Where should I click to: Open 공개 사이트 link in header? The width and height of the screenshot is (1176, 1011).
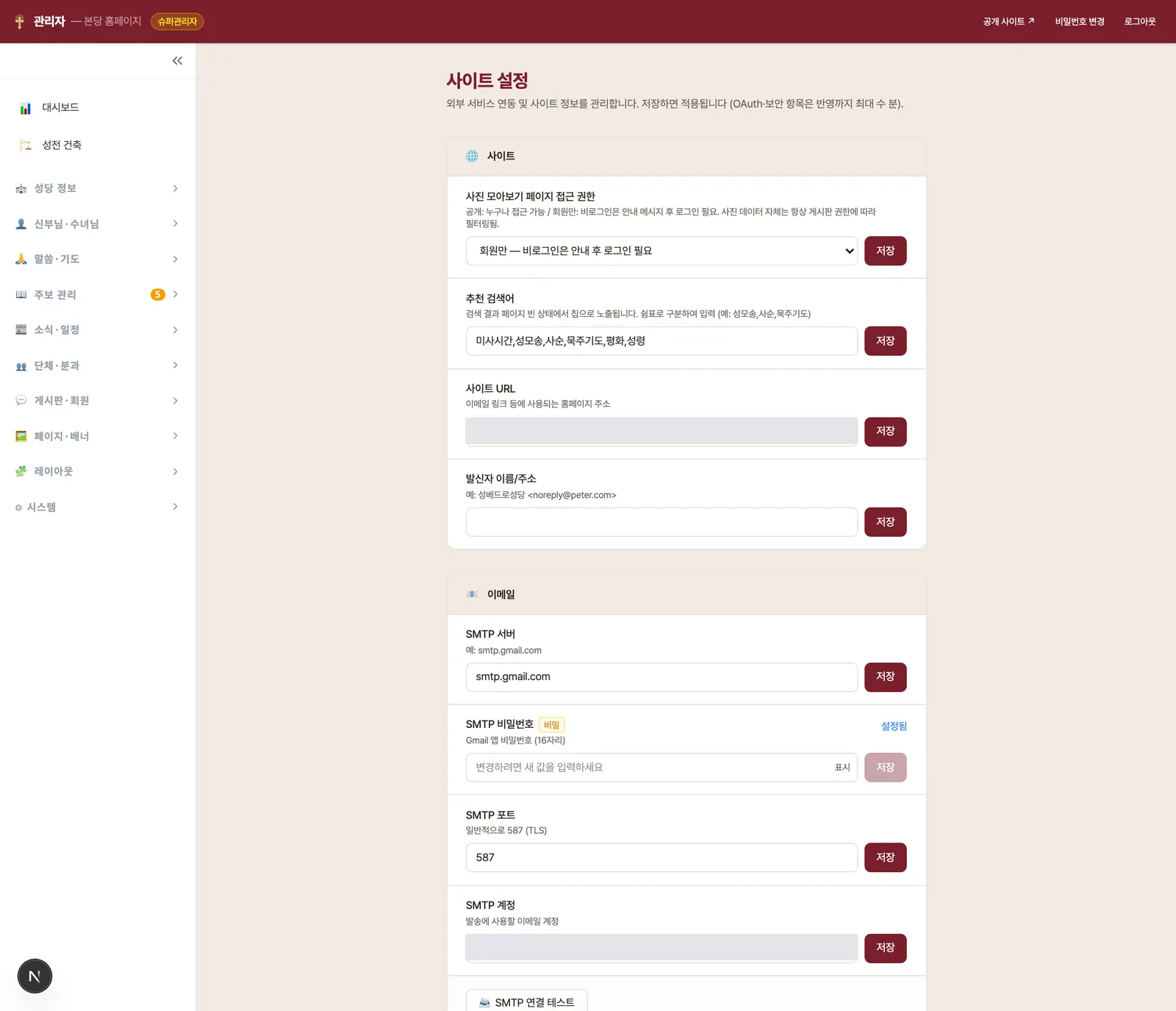click(1008, 21)
